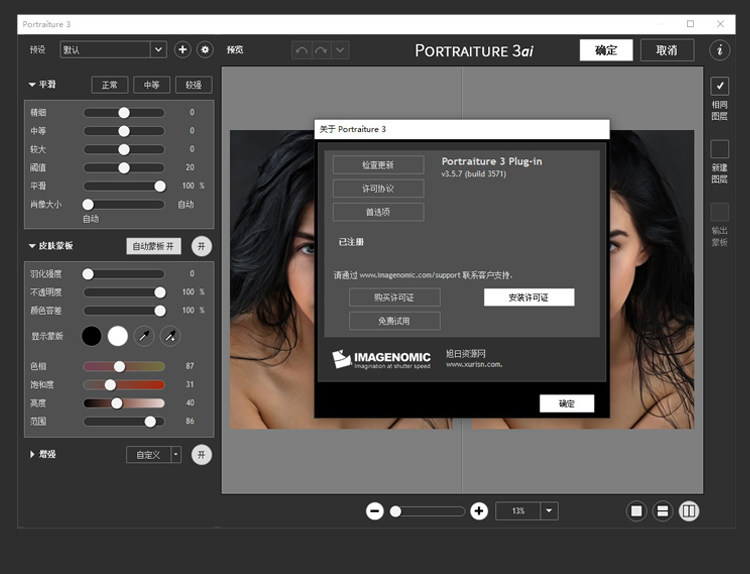
Task: Switch to single preview view
Action: pyautogui.click(x=636, y=511)
